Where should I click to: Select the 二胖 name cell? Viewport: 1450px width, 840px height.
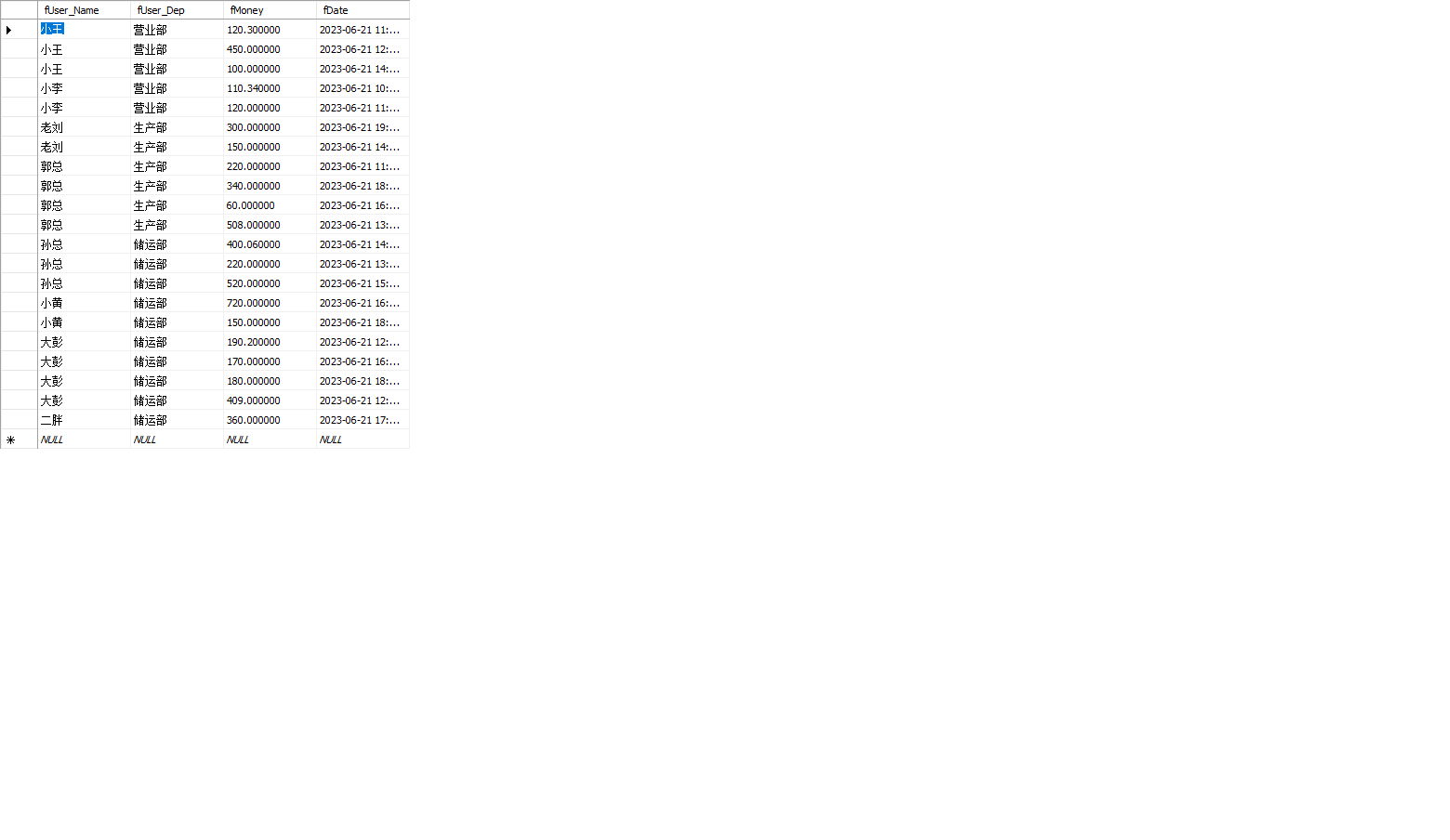click(x=84, y=420)
